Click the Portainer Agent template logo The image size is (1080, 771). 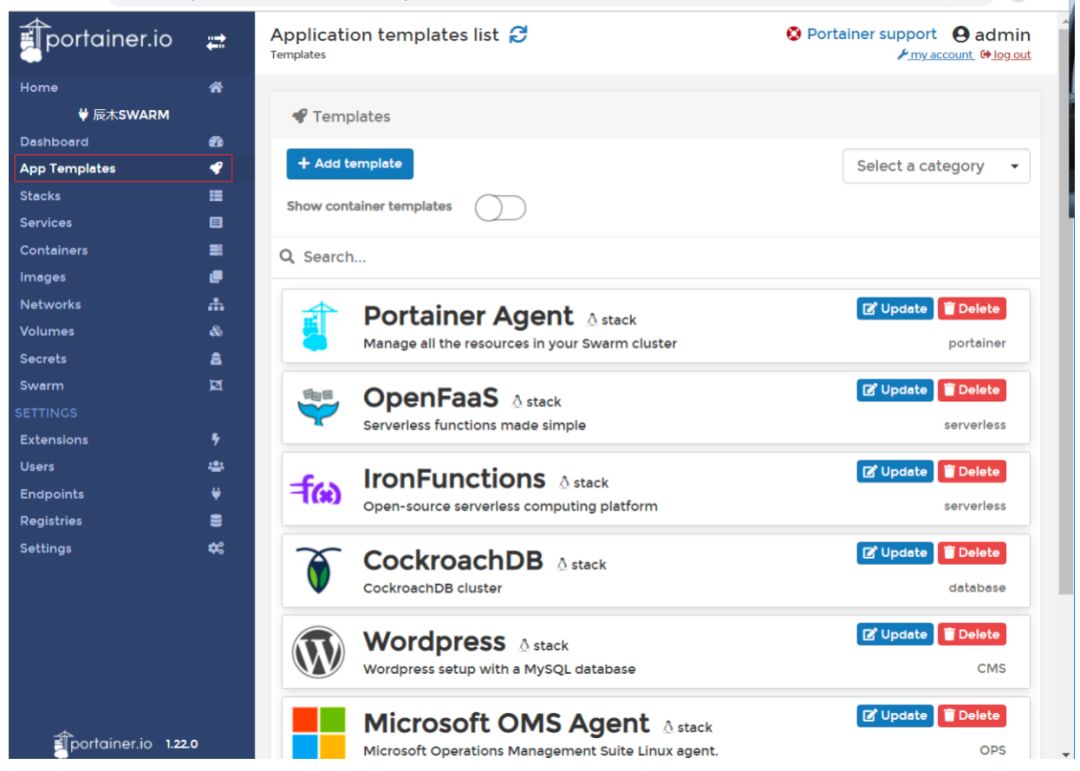click(x=319, y=326)
